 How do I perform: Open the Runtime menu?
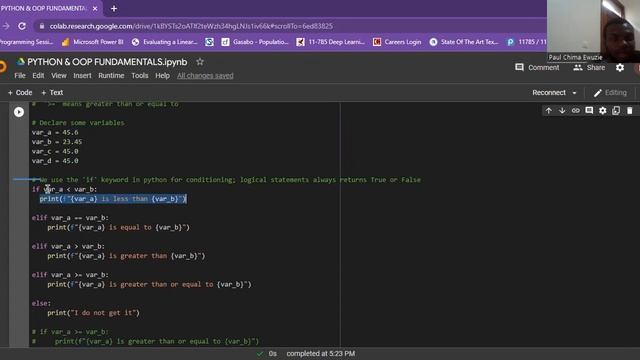(x=111, y=76)
